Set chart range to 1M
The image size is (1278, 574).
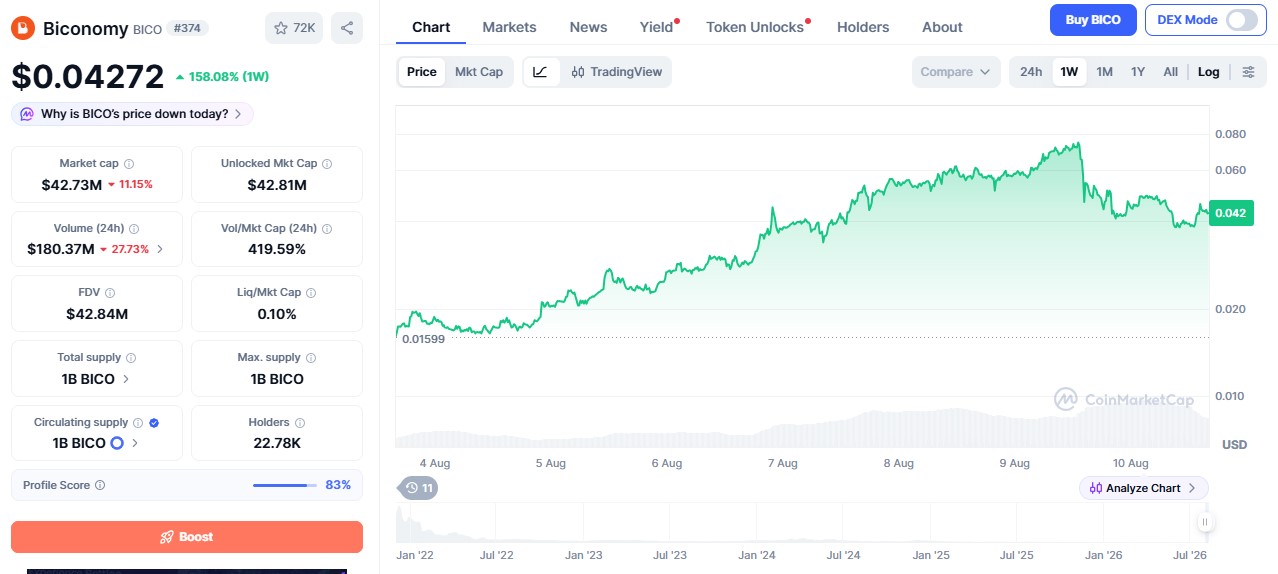1104,72
